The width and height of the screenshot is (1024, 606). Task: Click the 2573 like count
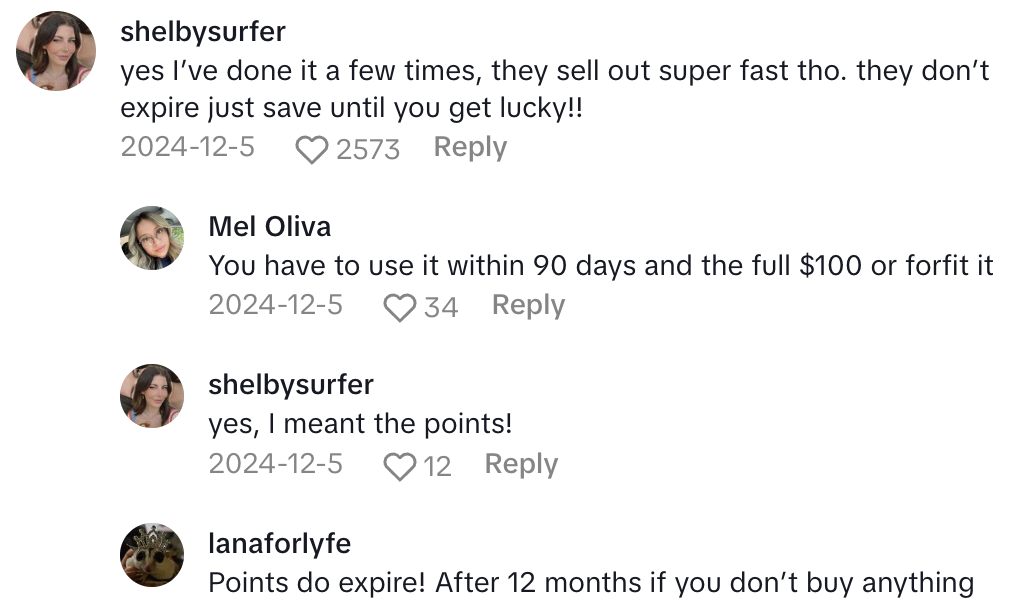click(x=368, y=149)
